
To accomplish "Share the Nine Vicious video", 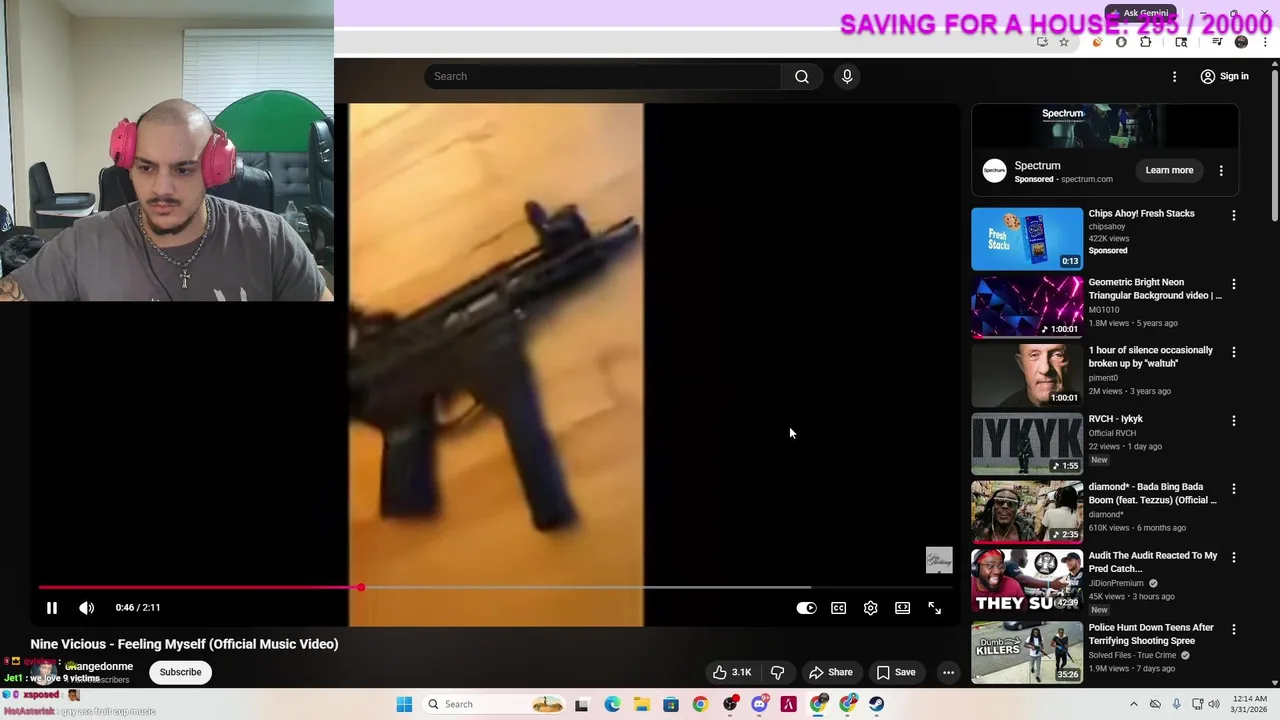I will pos(831,672).
